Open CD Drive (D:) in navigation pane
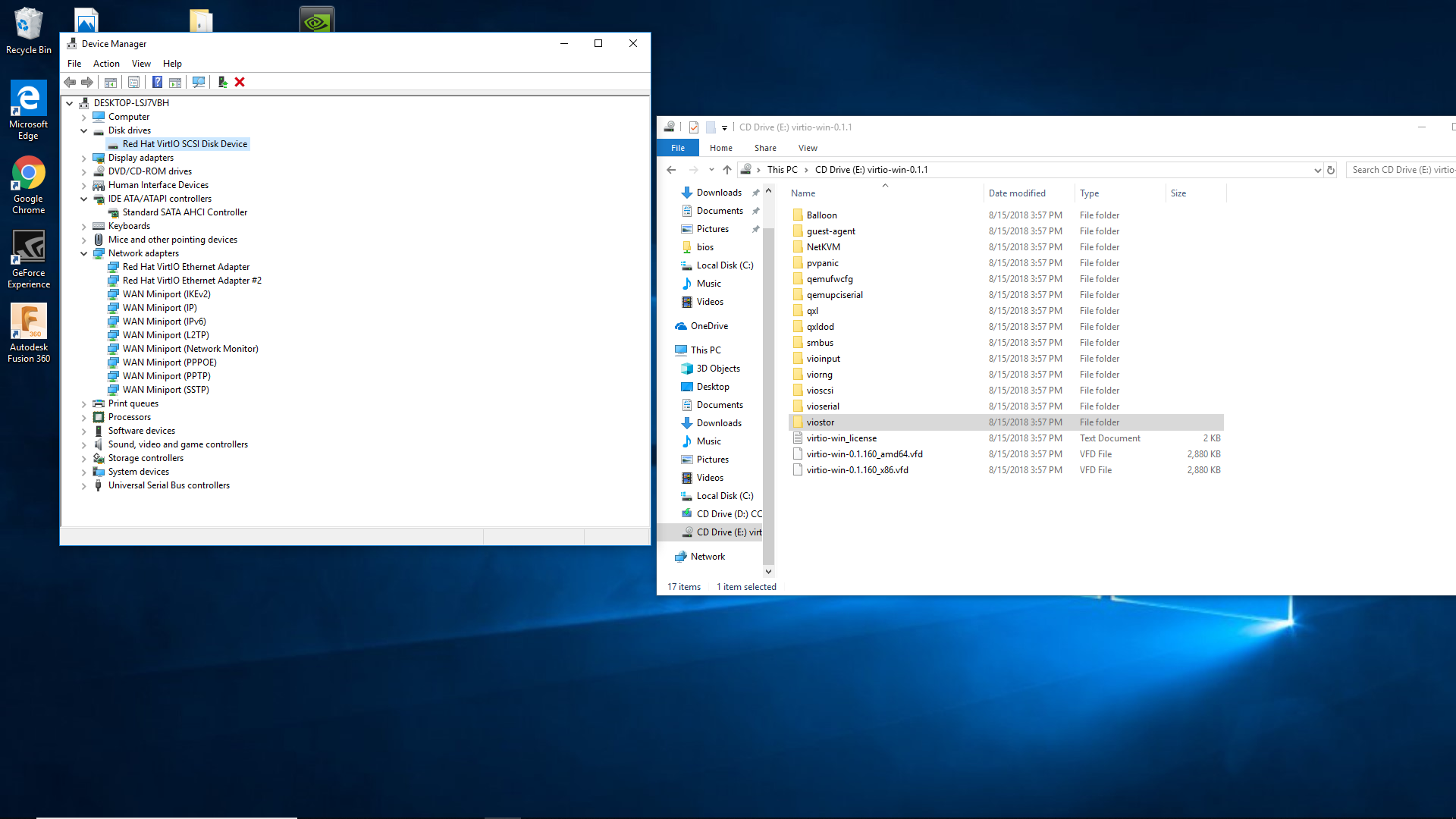This screenshot has width=1456, height=819. 722,514
